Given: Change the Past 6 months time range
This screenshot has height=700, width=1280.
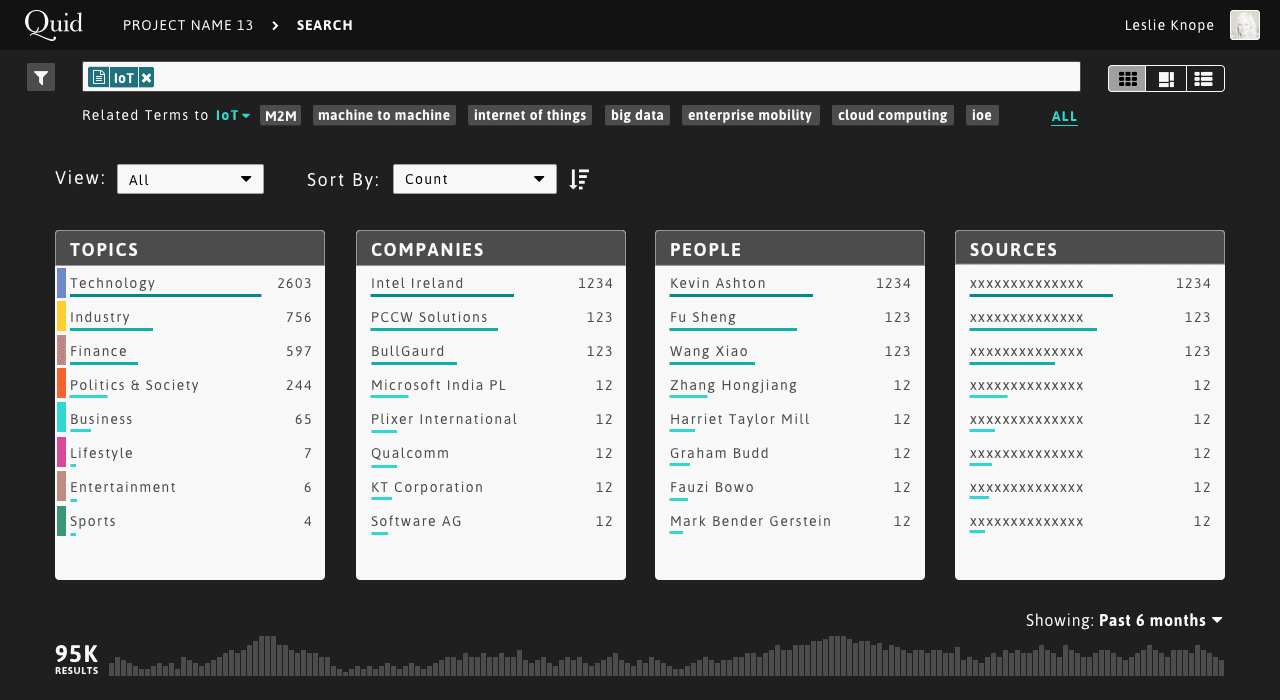Looking at the screenshot, I should 1160,620.
